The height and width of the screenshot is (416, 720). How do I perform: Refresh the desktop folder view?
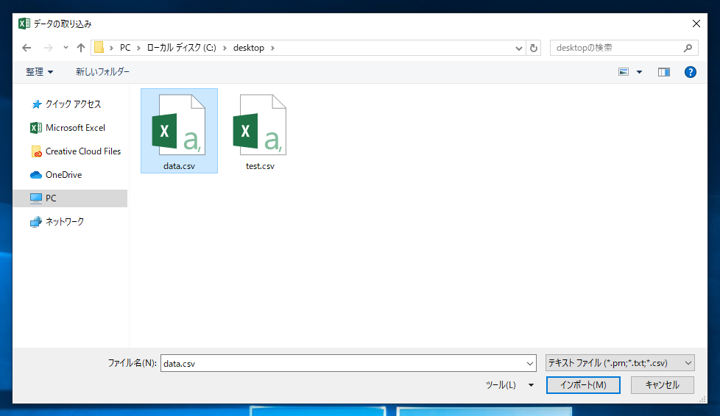[533, 48]
